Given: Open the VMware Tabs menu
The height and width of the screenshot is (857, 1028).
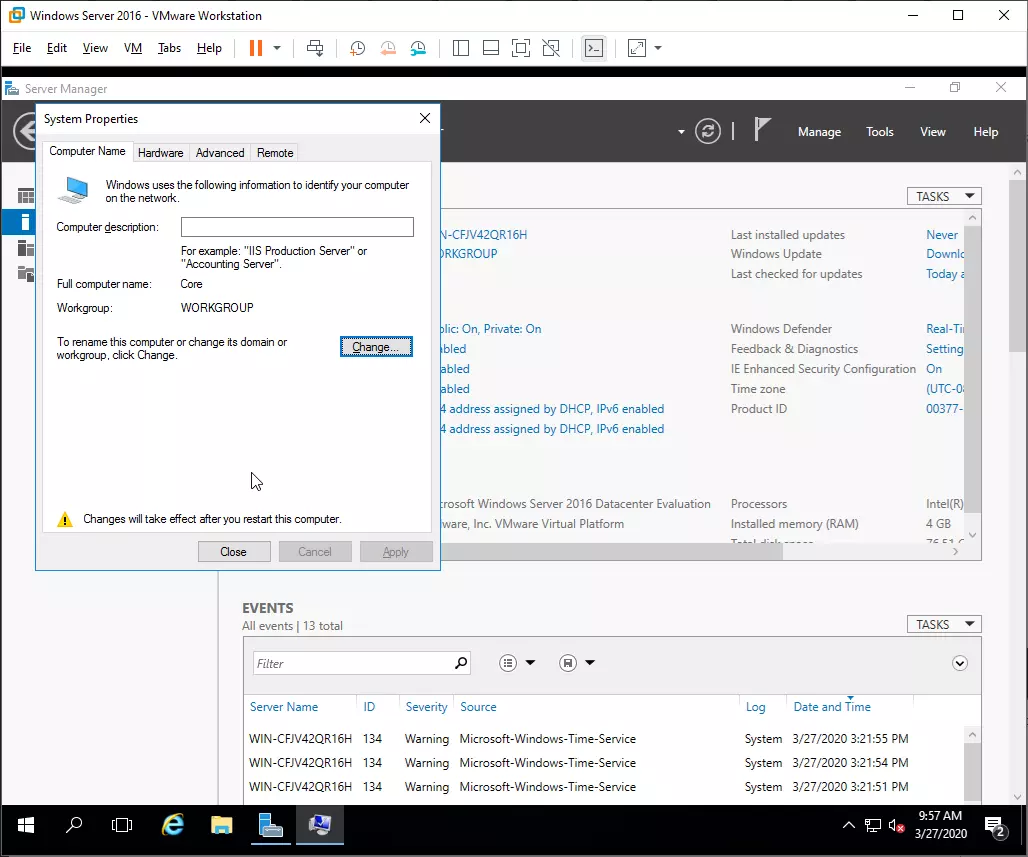Looking at the screenshot, I should (x=169, y=48).
